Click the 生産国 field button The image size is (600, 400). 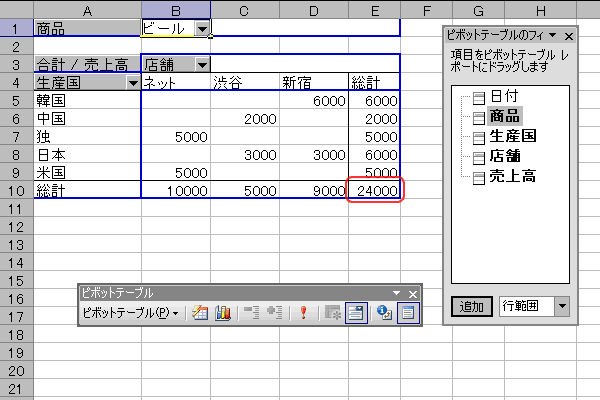87,82
